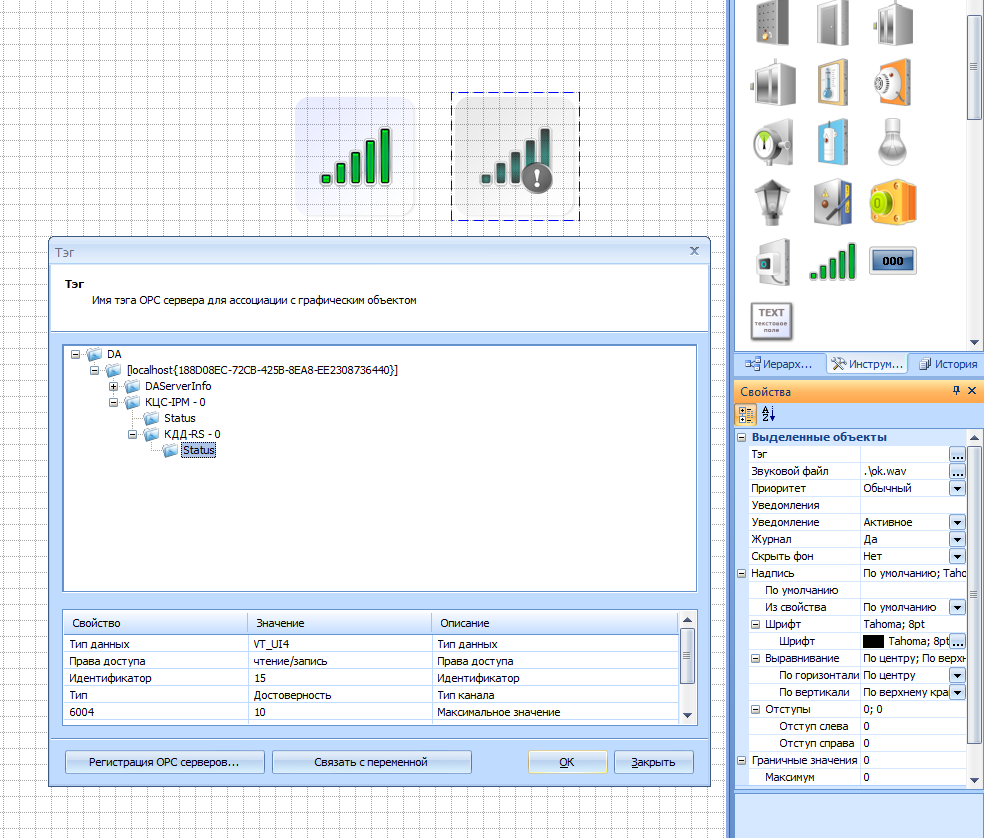
Task: Expand the DAServerInfo tree node
Action: pyautogui.click(x=115, y=386)
